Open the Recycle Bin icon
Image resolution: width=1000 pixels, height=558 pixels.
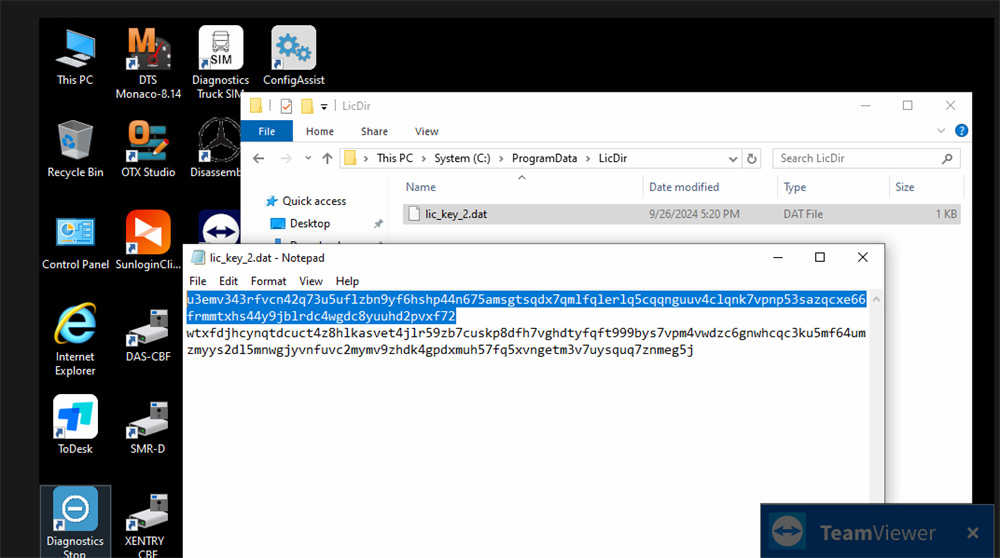click(x=75, y=149)
